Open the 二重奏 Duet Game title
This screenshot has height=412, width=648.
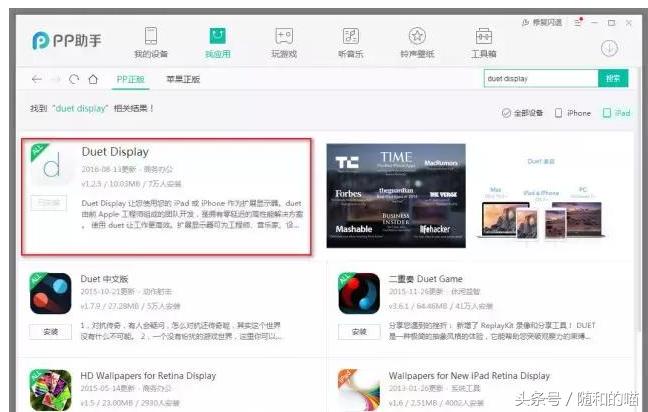[x=425, y=279]
